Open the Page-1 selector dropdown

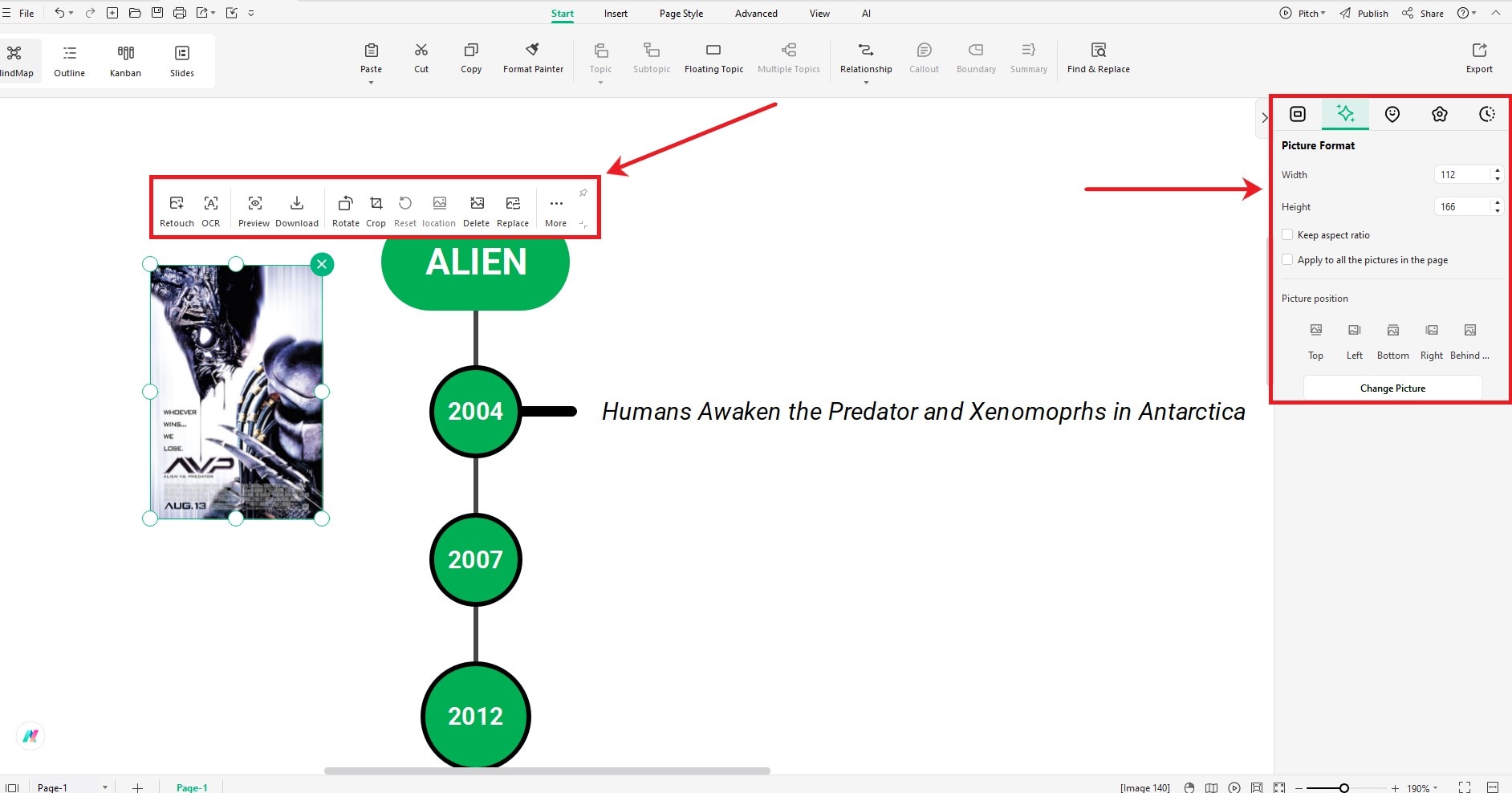(x=105, y=787)
